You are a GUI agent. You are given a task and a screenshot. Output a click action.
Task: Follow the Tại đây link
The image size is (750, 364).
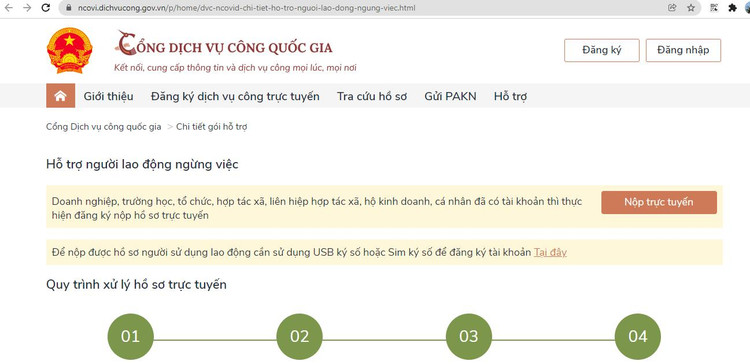(x=550, y=252)
